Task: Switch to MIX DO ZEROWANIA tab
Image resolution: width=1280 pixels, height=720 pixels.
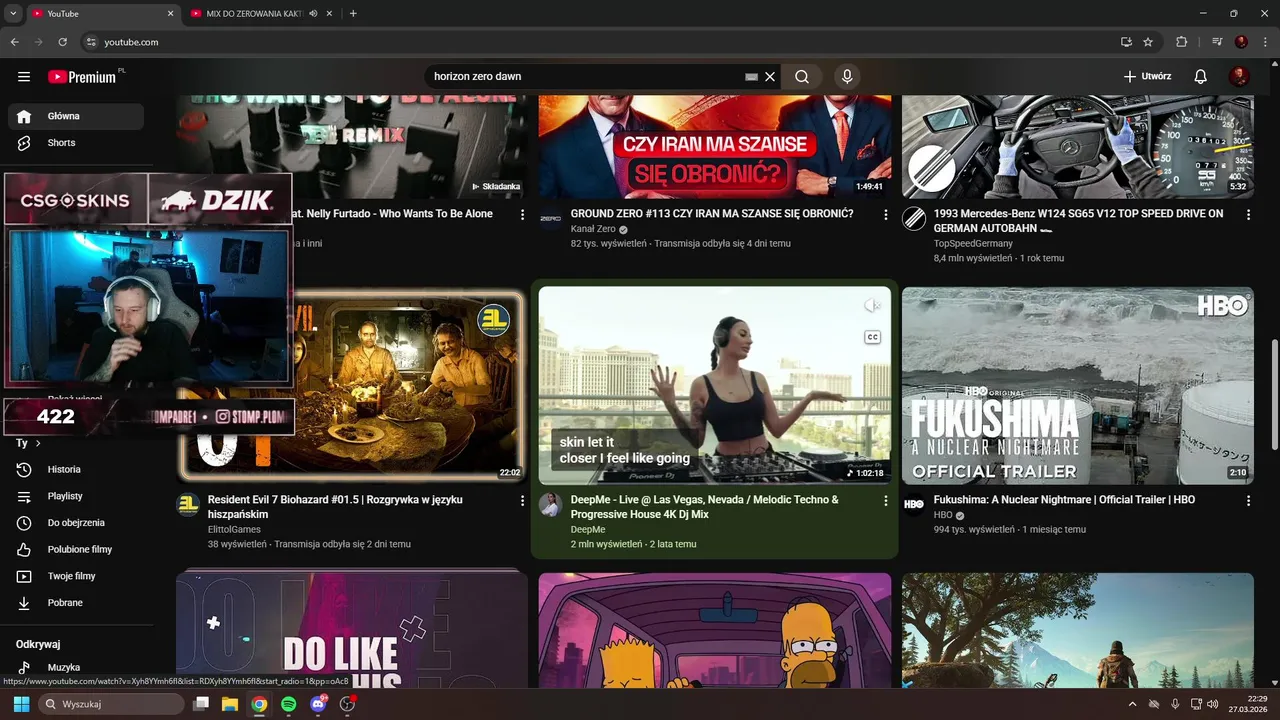Action: (x=254, y=14)
